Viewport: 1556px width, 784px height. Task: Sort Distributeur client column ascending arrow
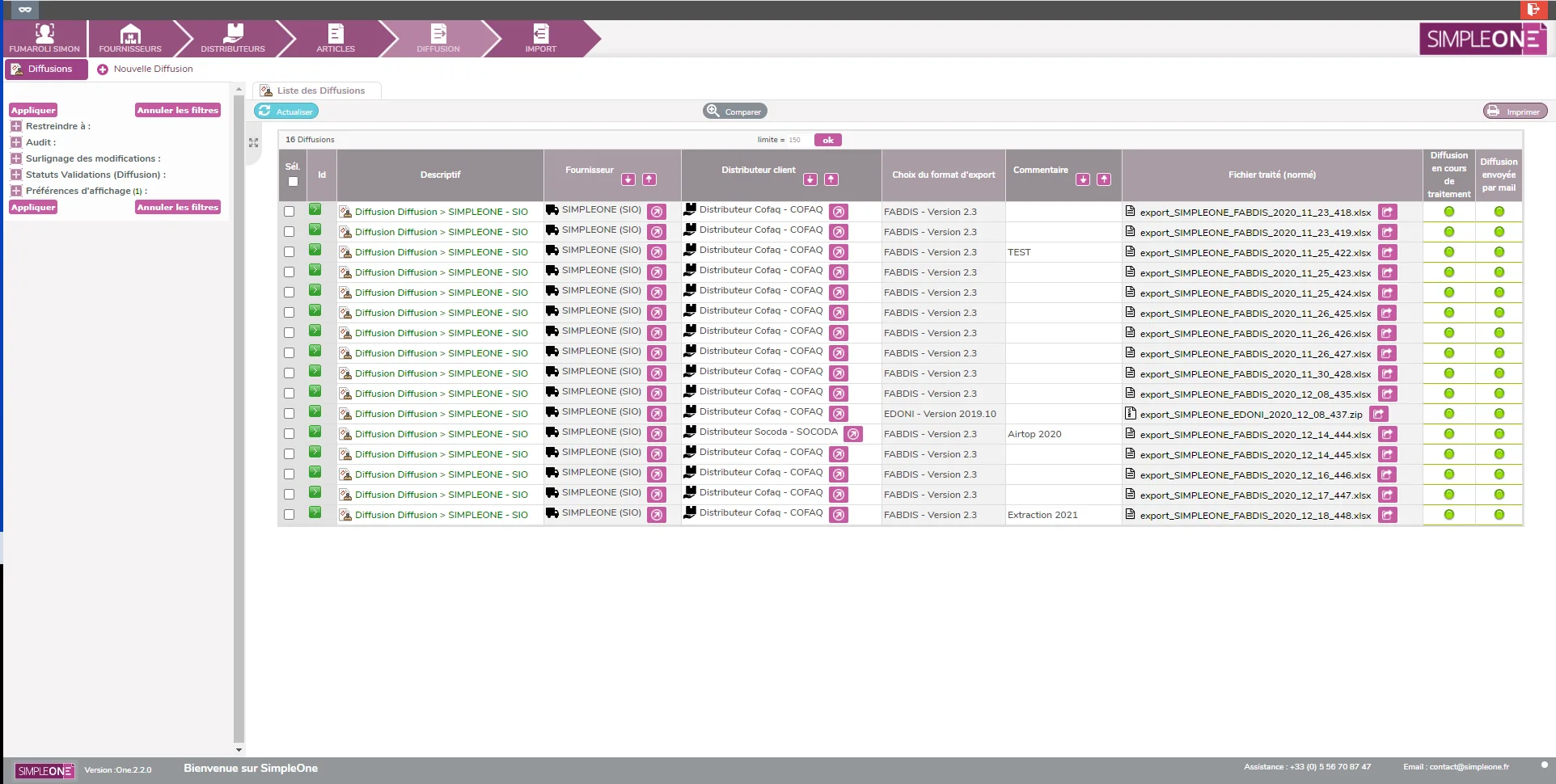831,179
